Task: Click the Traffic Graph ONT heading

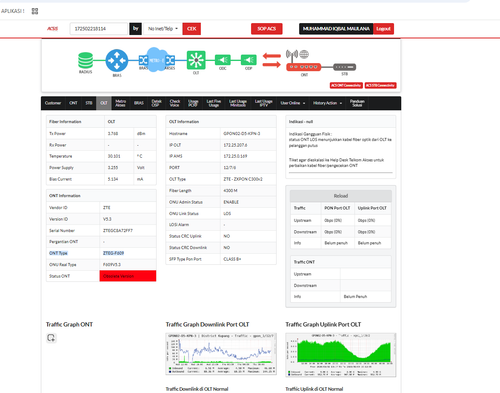Action: pos(69,324)
